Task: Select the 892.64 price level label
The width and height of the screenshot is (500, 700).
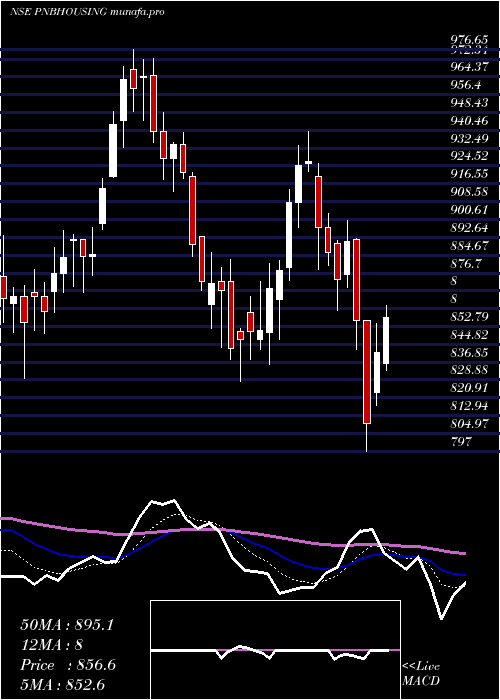Action: pos(469,228)
